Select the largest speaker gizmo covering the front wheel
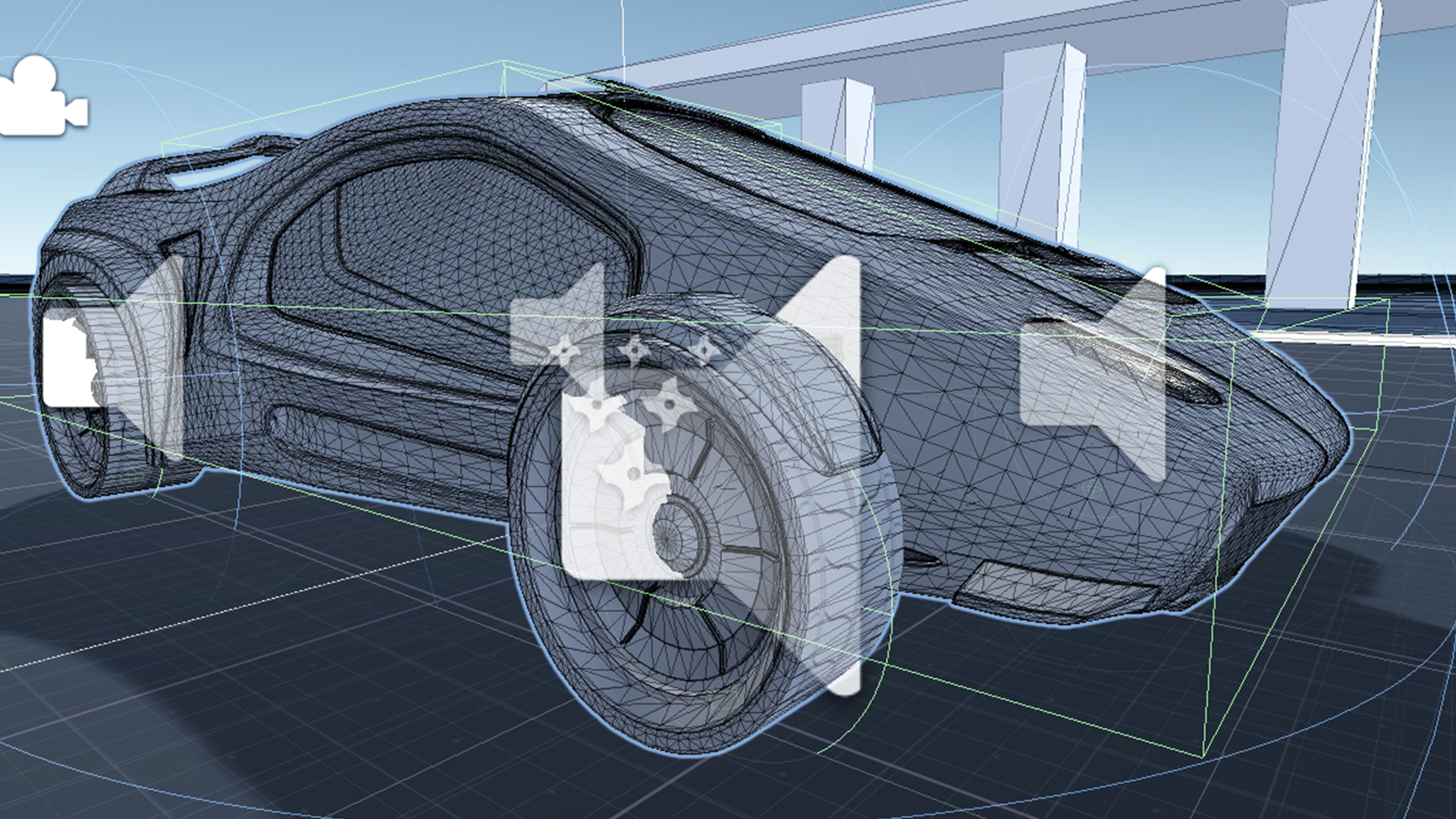The image size is (1456, 819). pos(711,475)
